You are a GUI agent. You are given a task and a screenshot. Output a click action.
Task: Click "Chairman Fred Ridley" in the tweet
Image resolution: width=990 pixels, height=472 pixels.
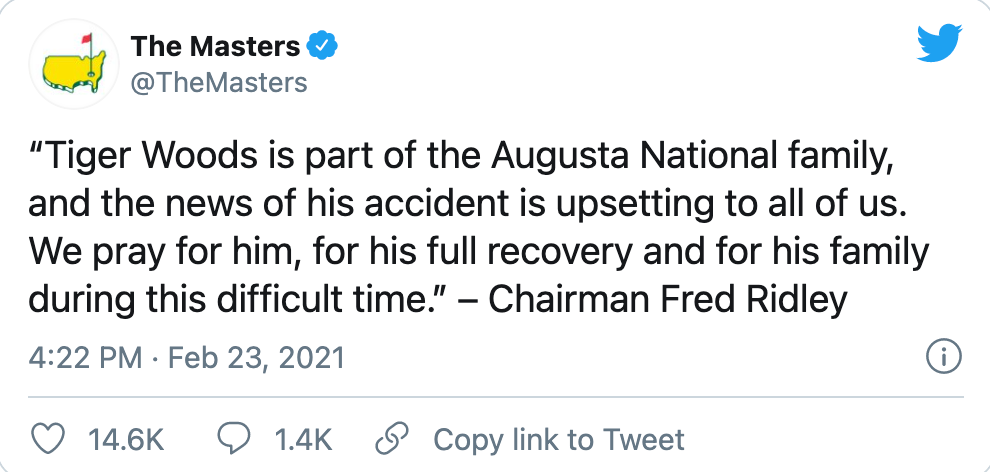667,300
